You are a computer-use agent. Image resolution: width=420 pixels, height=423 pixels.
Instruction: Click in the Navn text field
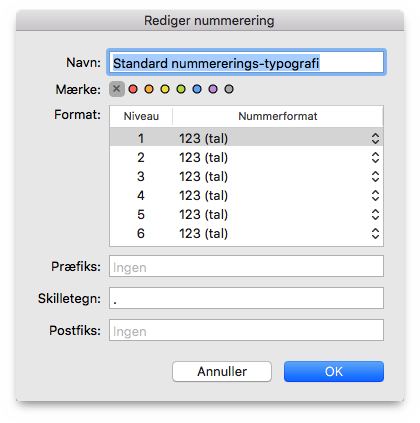(x=246, y=62)
